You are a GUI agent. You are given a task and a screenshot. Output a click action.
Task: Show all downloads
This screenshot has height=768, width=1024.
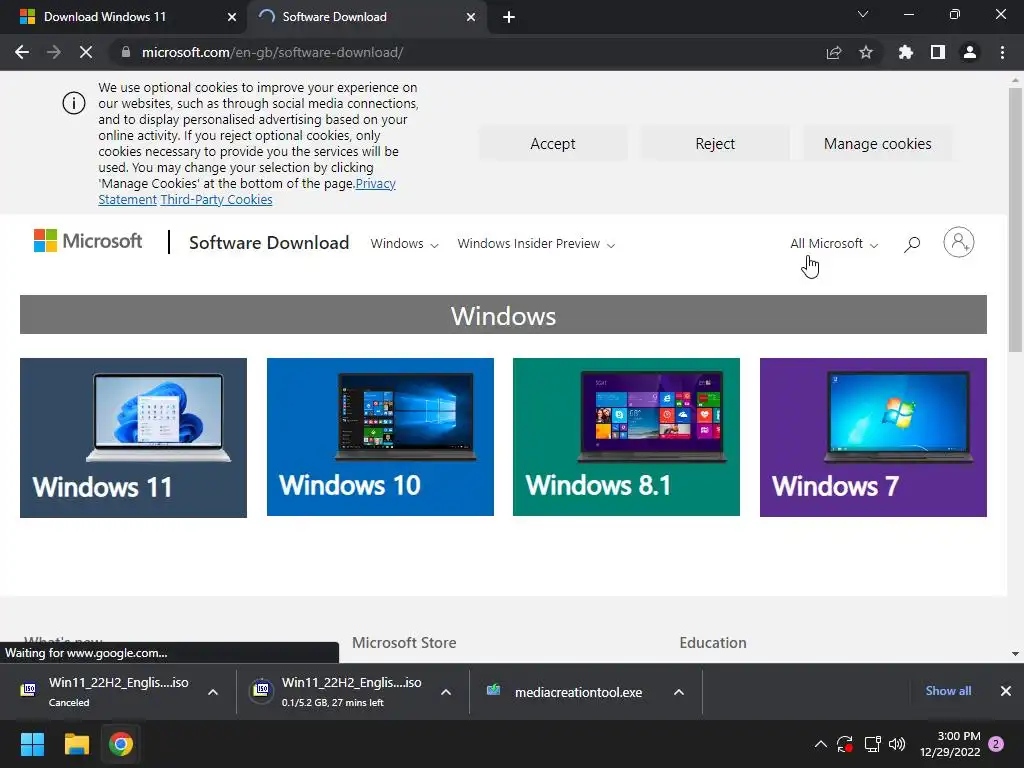pos(948,691)
